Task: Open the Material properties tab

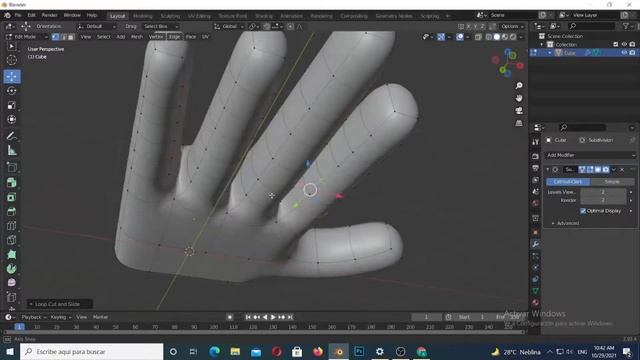Action: (x=536, y=303)
